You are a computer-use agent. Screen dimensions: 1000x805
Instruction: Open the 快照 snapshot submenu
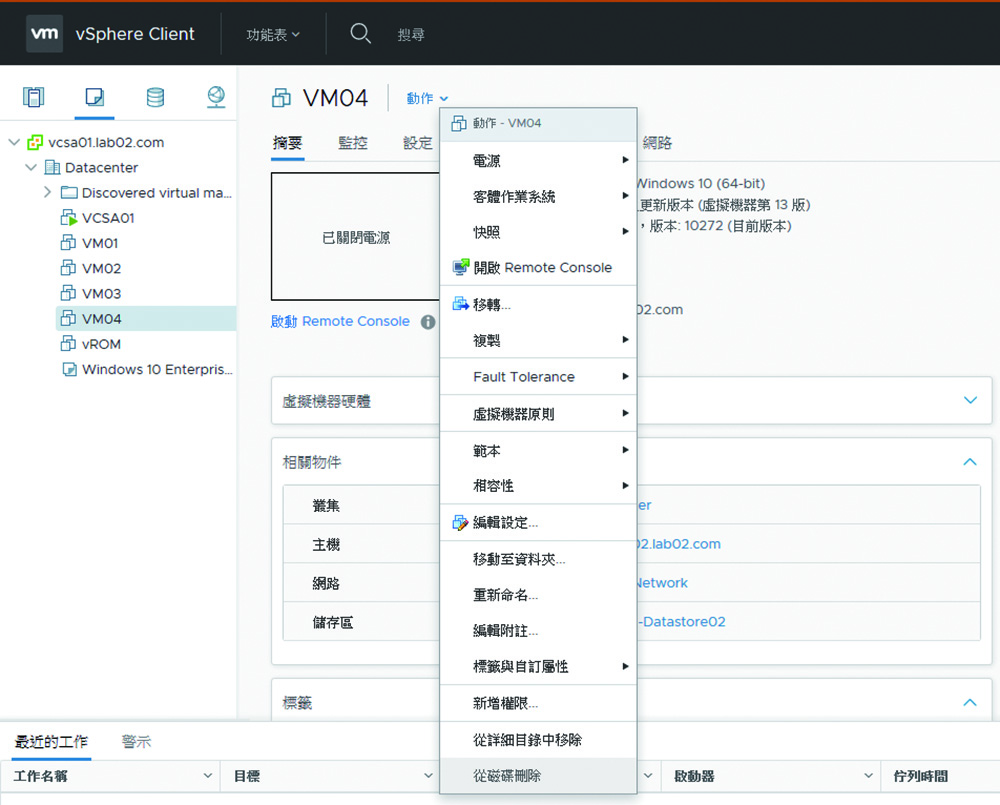538,232
